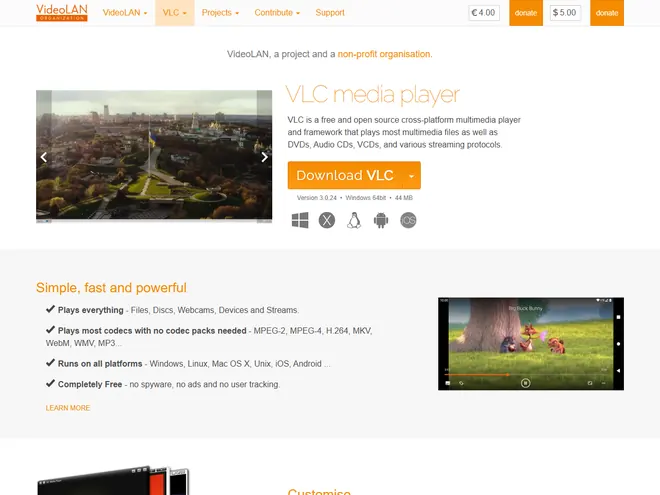Select the Mac OS X platform icon
660x495 pixels.
coord(327,220)
